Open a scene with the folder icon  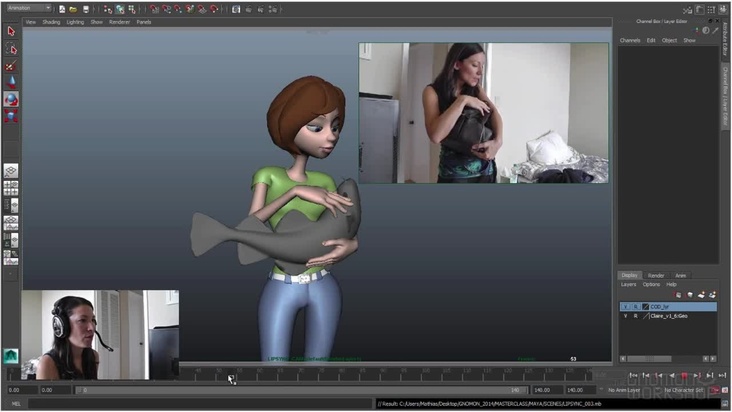click(x=73, y=9)
